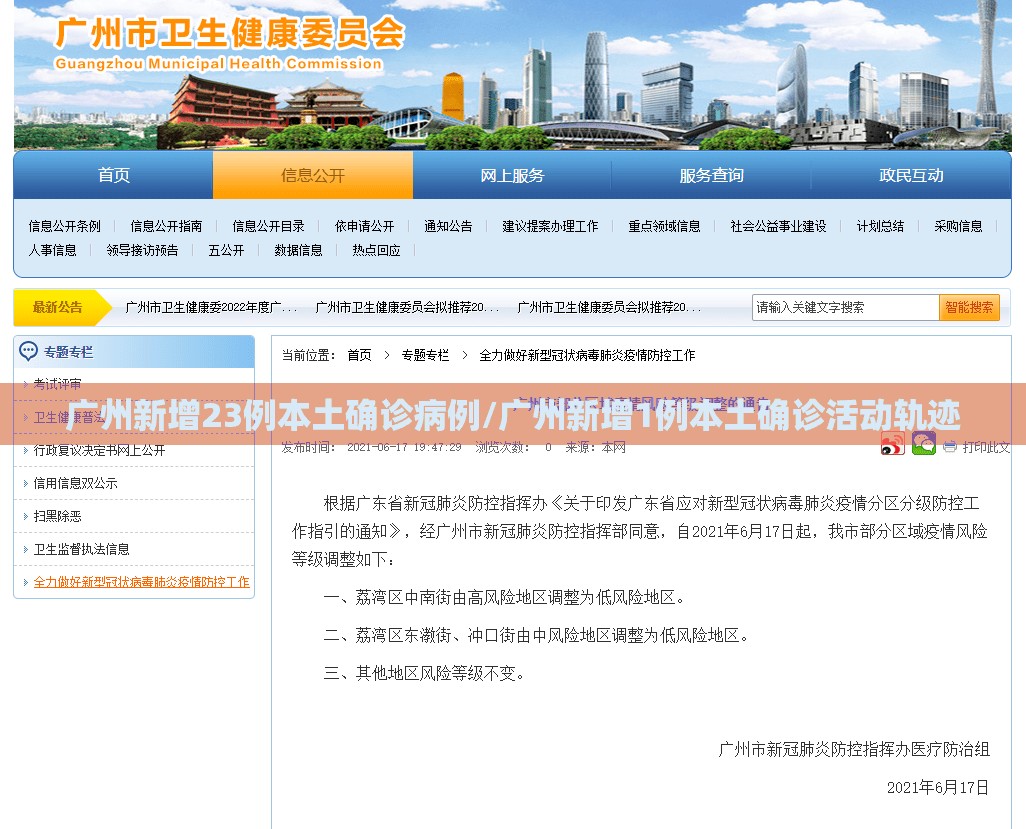Click the WeChat share icon
Viewport: 1026px width, 829px height.
click(924, 444)
